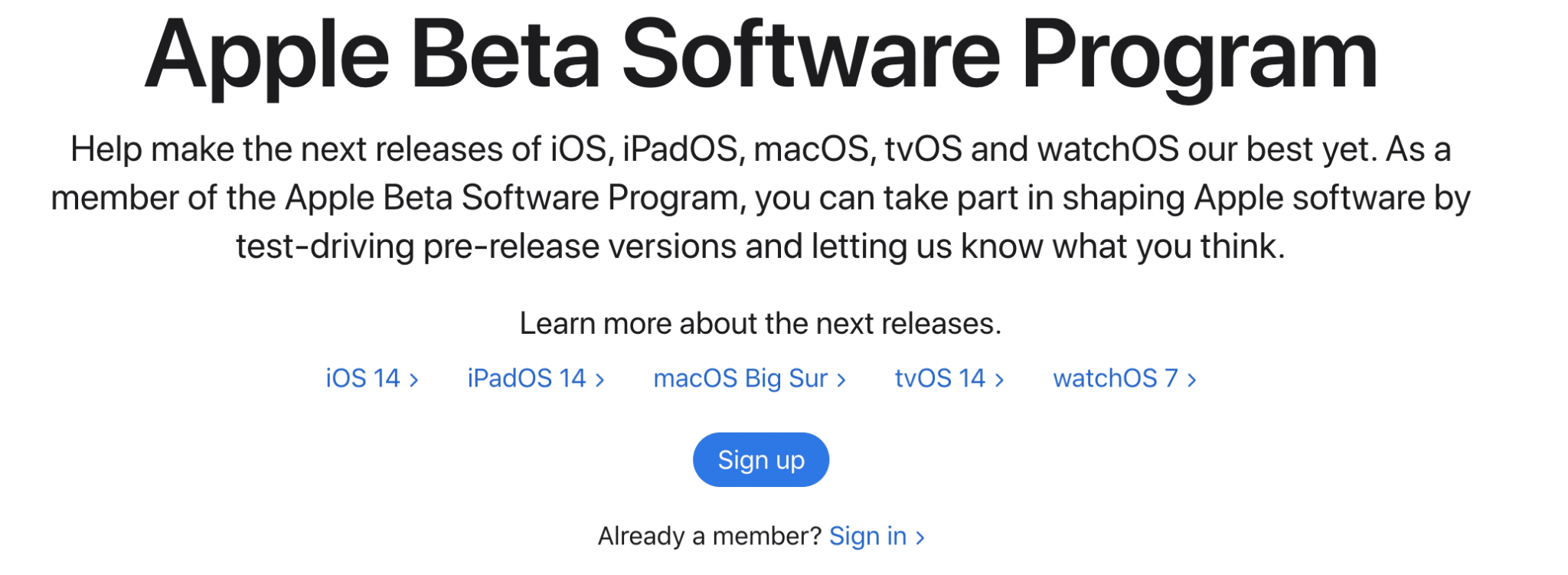The image size is (1568, 575).
Task: Click the word 'test-driving' in the description
Action: (x=325, y=247)
